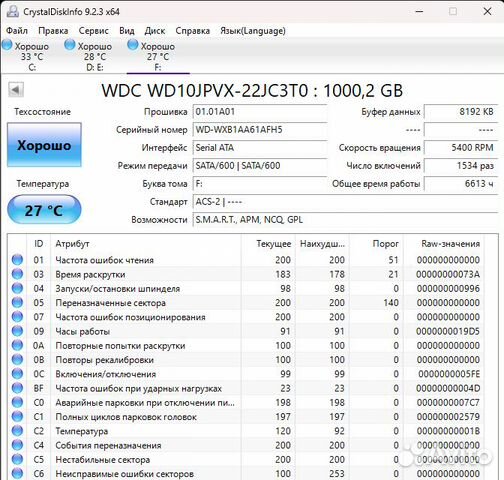
Task: Click the Стандарт field ACS-2
Action: [x=346, y=202]
